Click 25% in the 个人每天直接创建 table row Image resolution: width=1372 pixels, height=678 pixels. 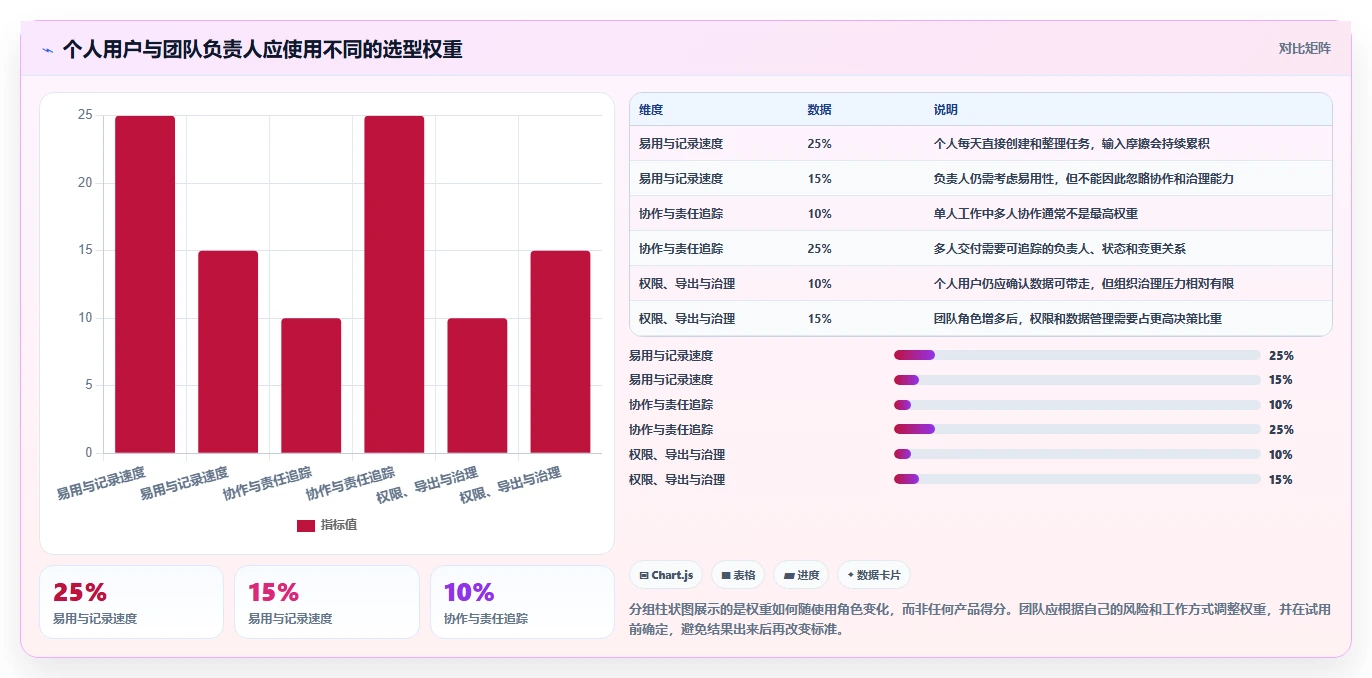coord(819,144)
